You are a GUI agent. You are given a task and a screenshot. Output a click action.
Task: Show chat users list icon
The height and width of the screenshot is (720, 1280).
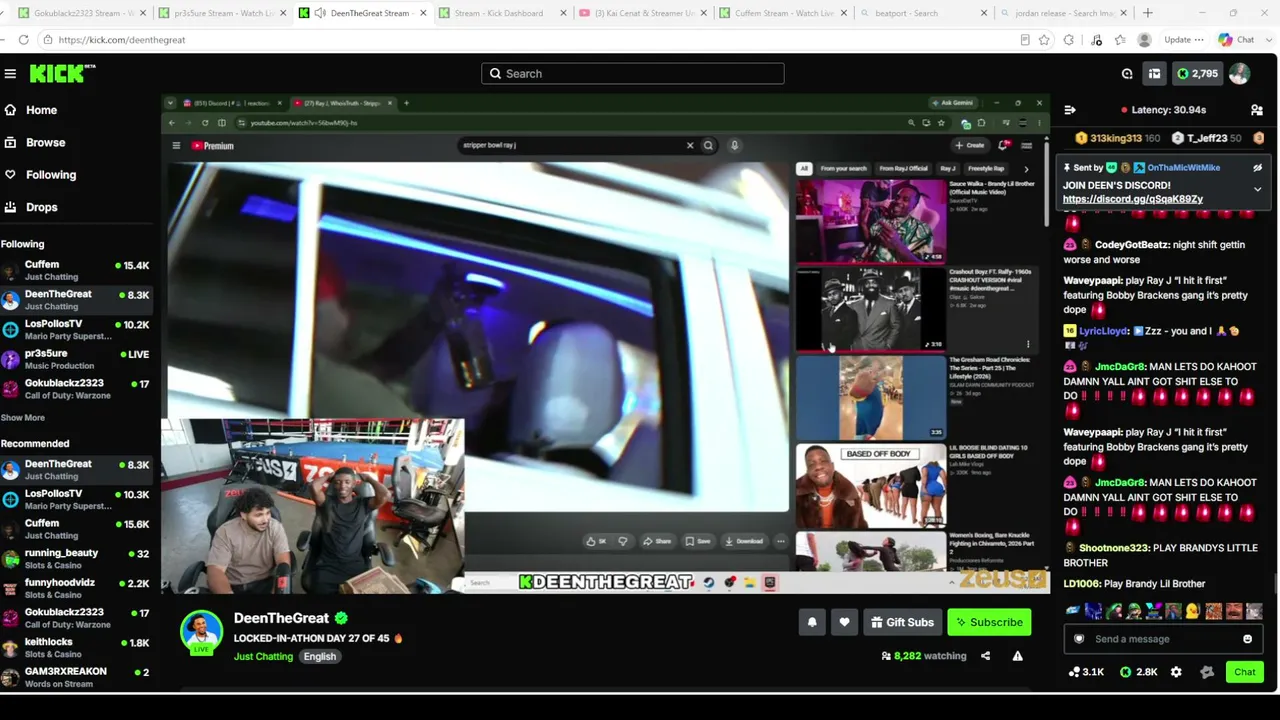(x=1257, y=110)
